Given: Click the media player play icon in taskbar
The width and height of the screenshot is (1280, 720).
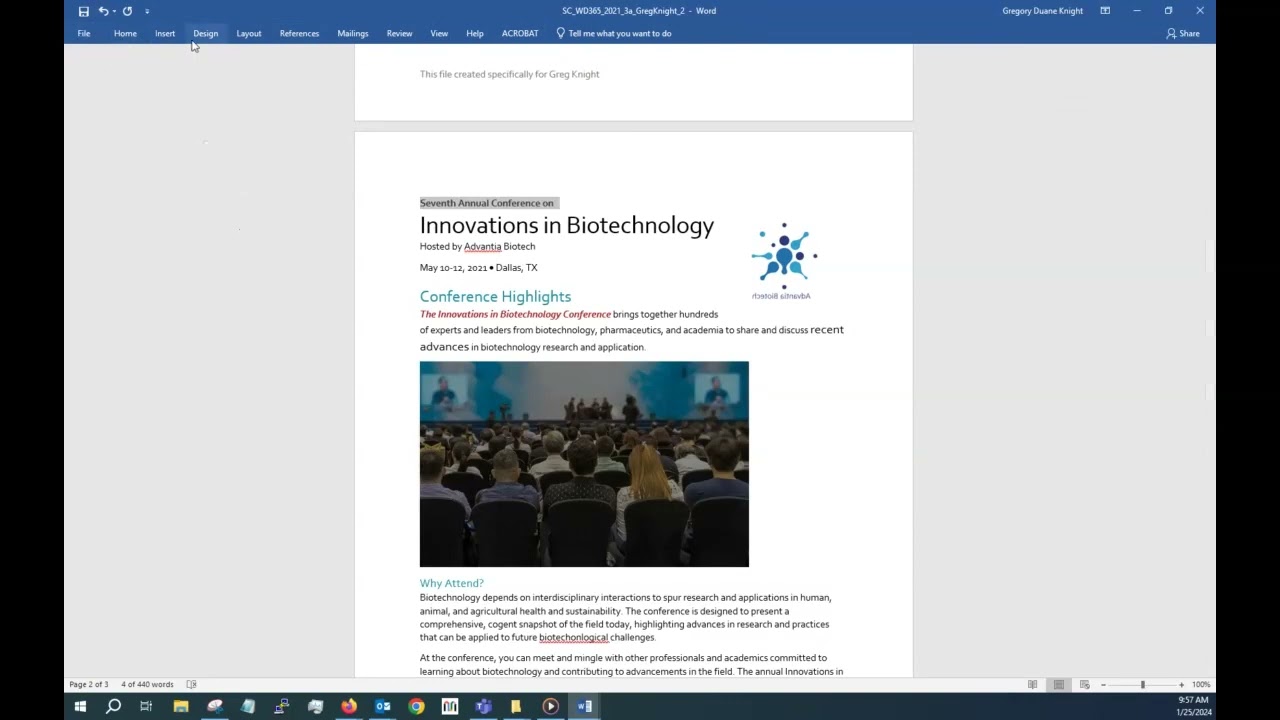Looking at the screenshot, I should point(550,706).
